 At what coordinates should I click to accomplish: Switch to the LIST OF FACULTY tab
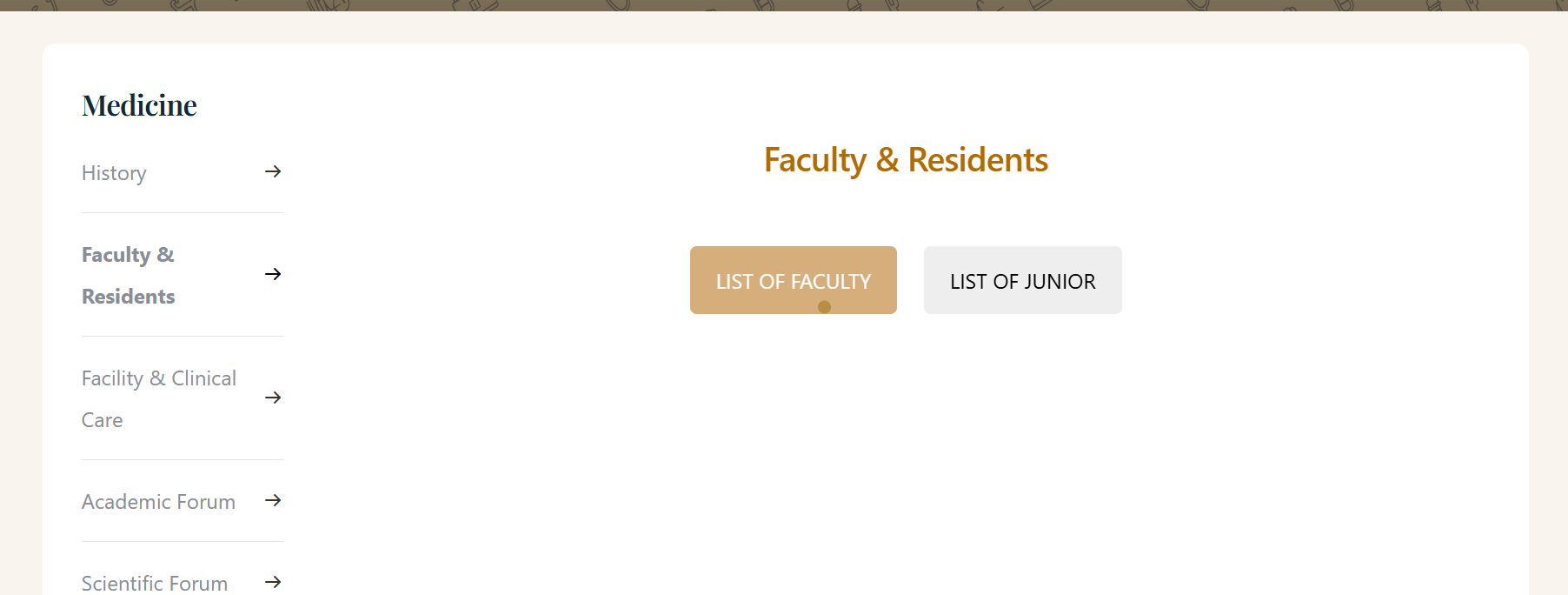tap(793, 280)
